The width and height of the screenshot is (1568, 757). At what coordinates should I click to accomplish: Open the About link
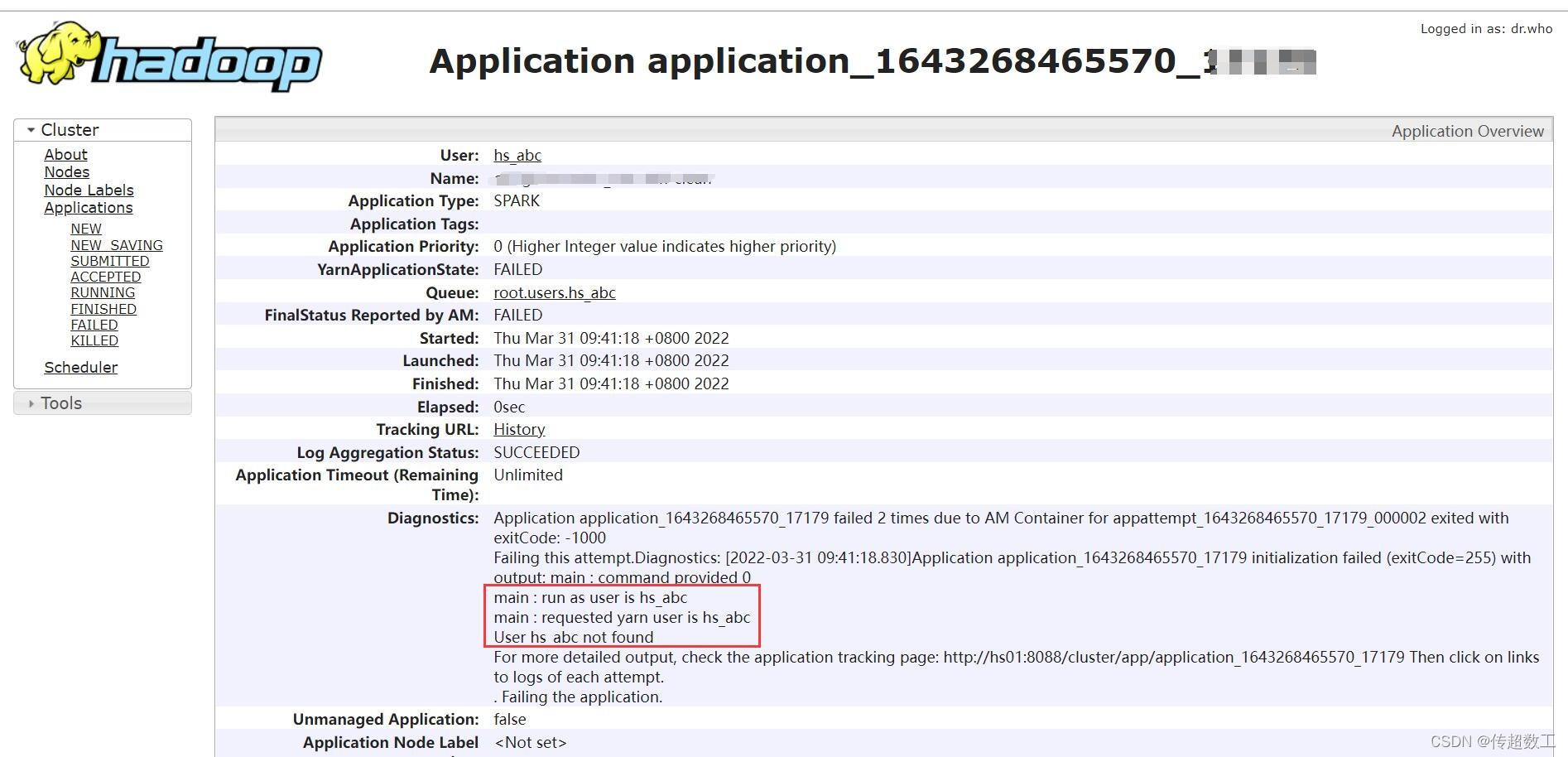(x=65, y=155)
